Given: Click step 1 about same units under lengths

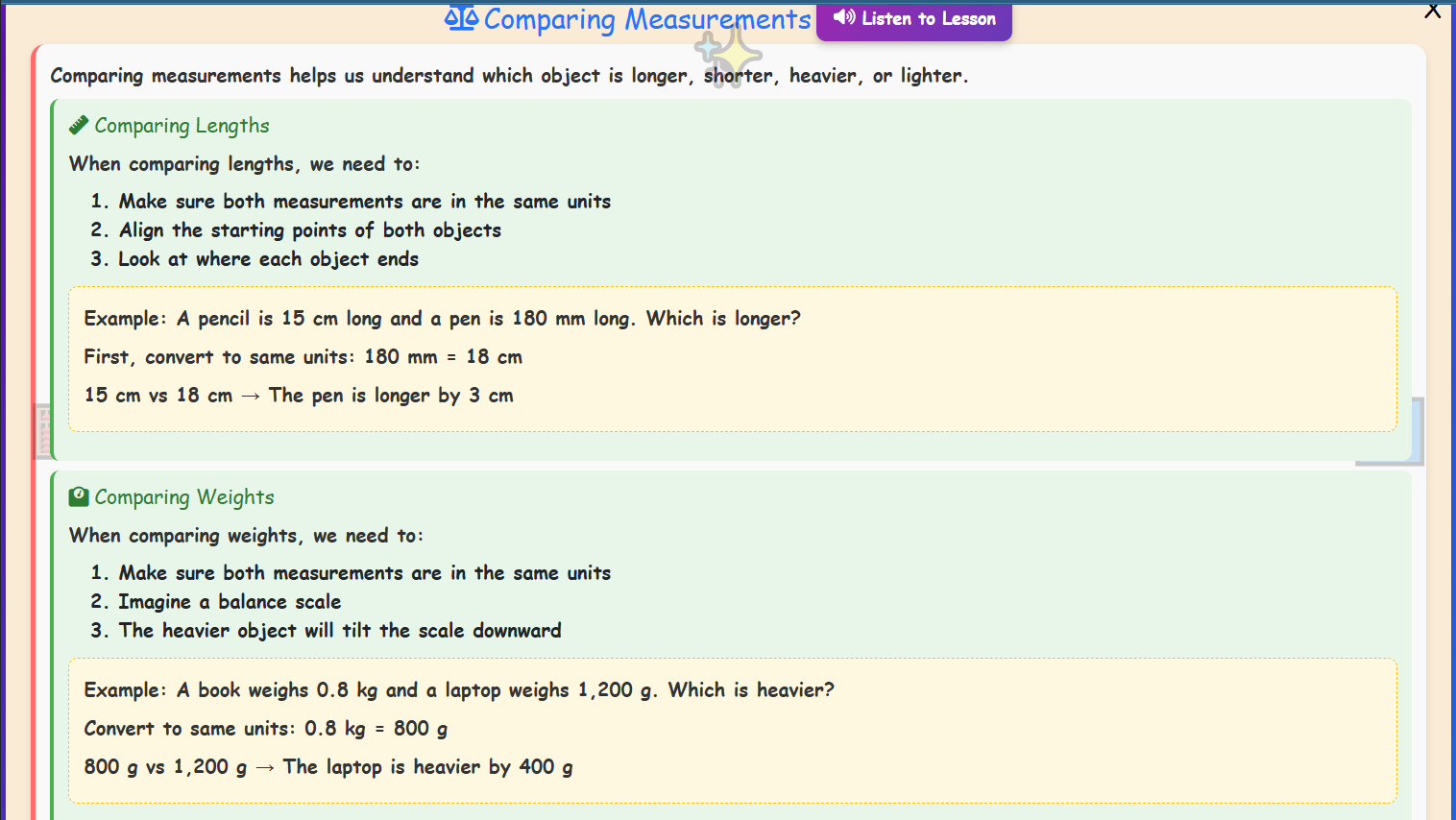Looking at the screenshot, I should (364, 201).
